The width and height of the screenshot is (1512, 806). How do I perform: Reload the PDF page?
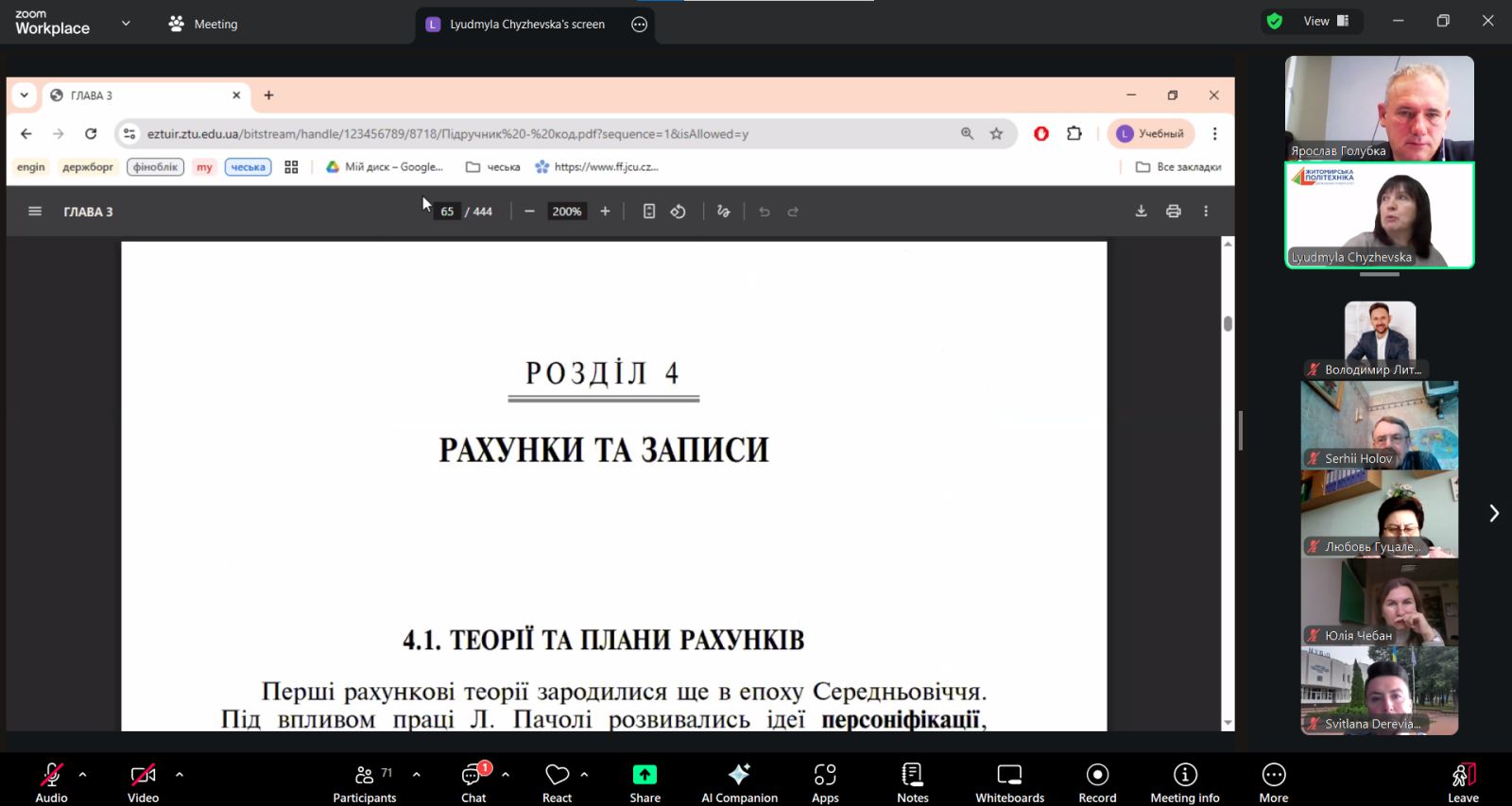click(91, 134)
